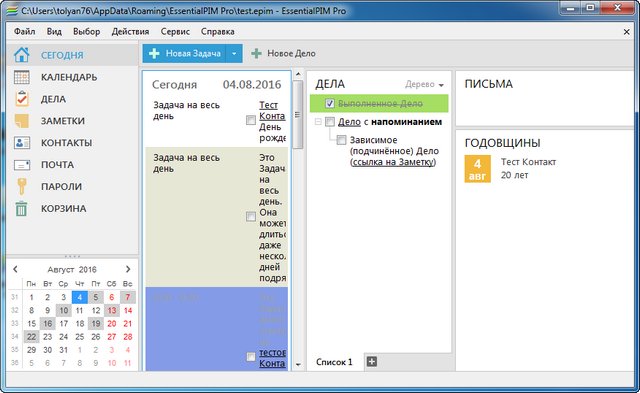Open the Пароли key icon
Image resolution: width=640 pixels, height=393 pixels.
(22, 187)
